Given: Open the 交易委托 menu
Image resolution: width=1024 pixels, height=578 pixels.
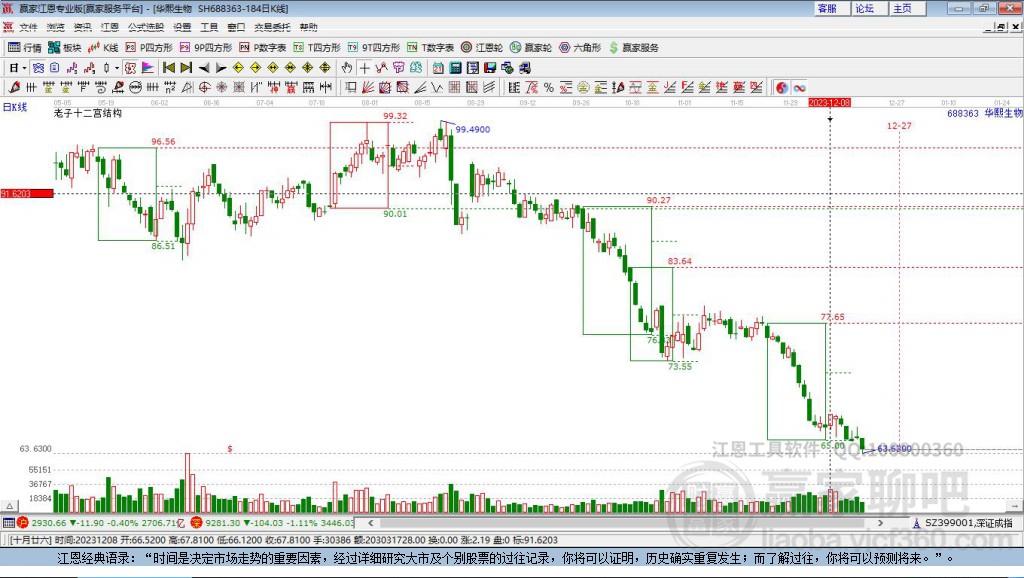Looking at the screenshot, I should (272, 27).
